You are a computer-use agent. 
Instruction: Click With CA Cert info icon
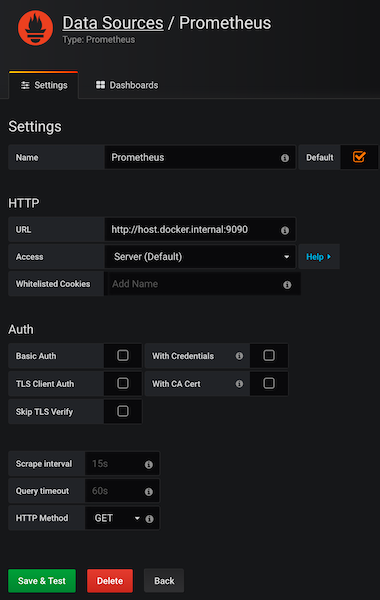(x=239, y=383)
